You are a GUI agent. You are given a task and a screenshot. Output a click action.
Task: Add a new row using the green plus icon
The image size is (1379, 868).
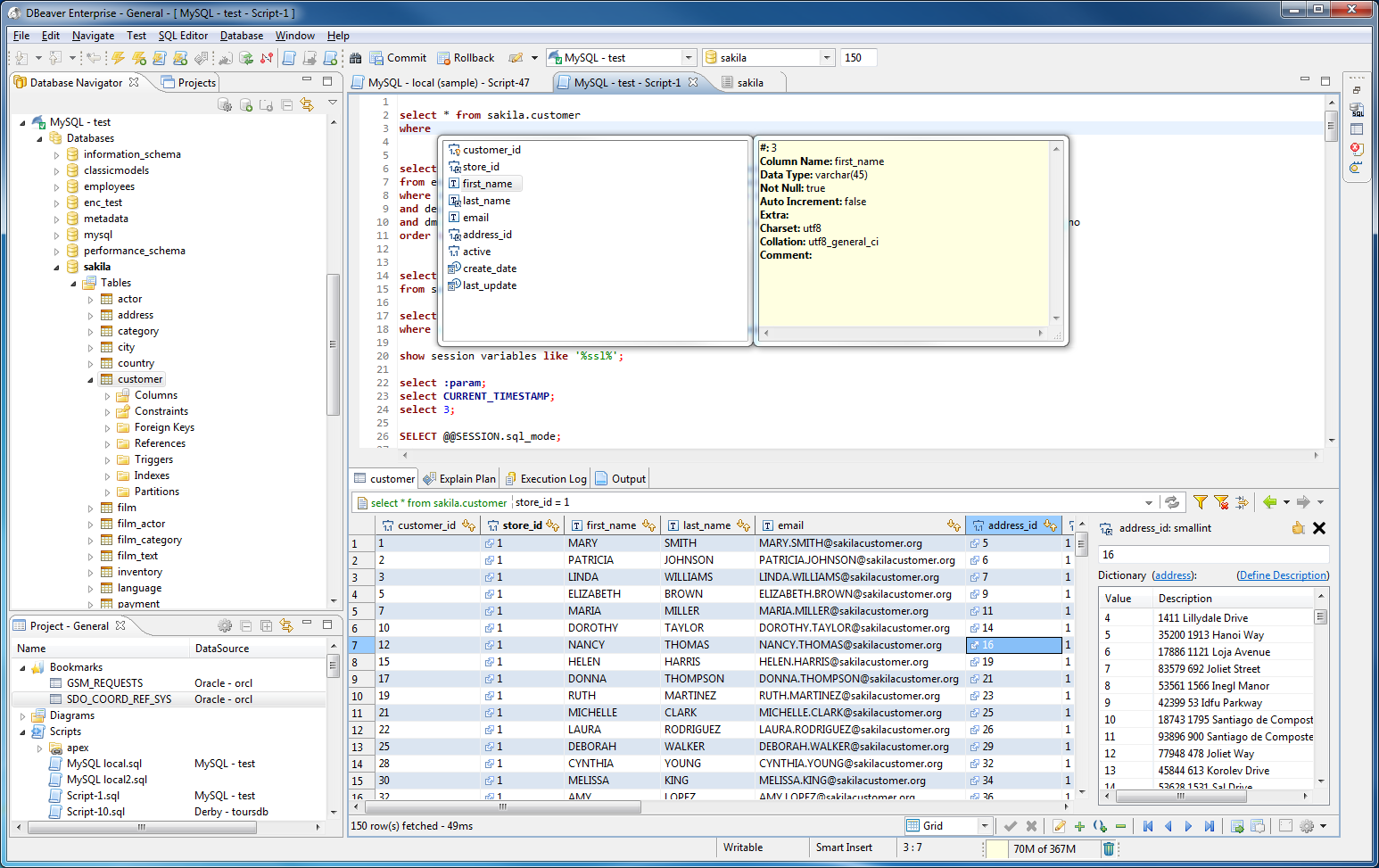coord(1079,824)
